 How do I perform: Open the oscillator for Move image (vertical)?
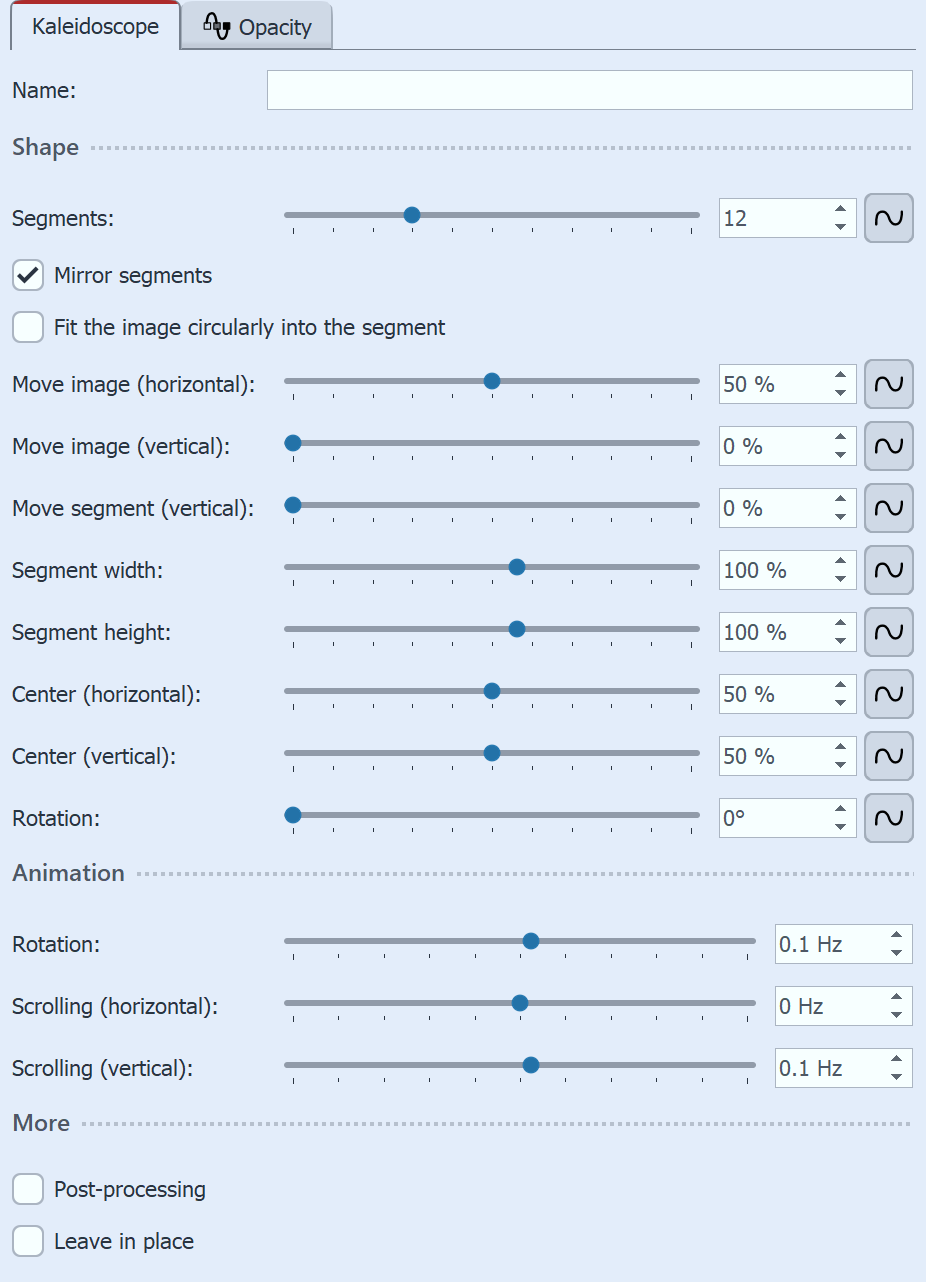point(888,446)
